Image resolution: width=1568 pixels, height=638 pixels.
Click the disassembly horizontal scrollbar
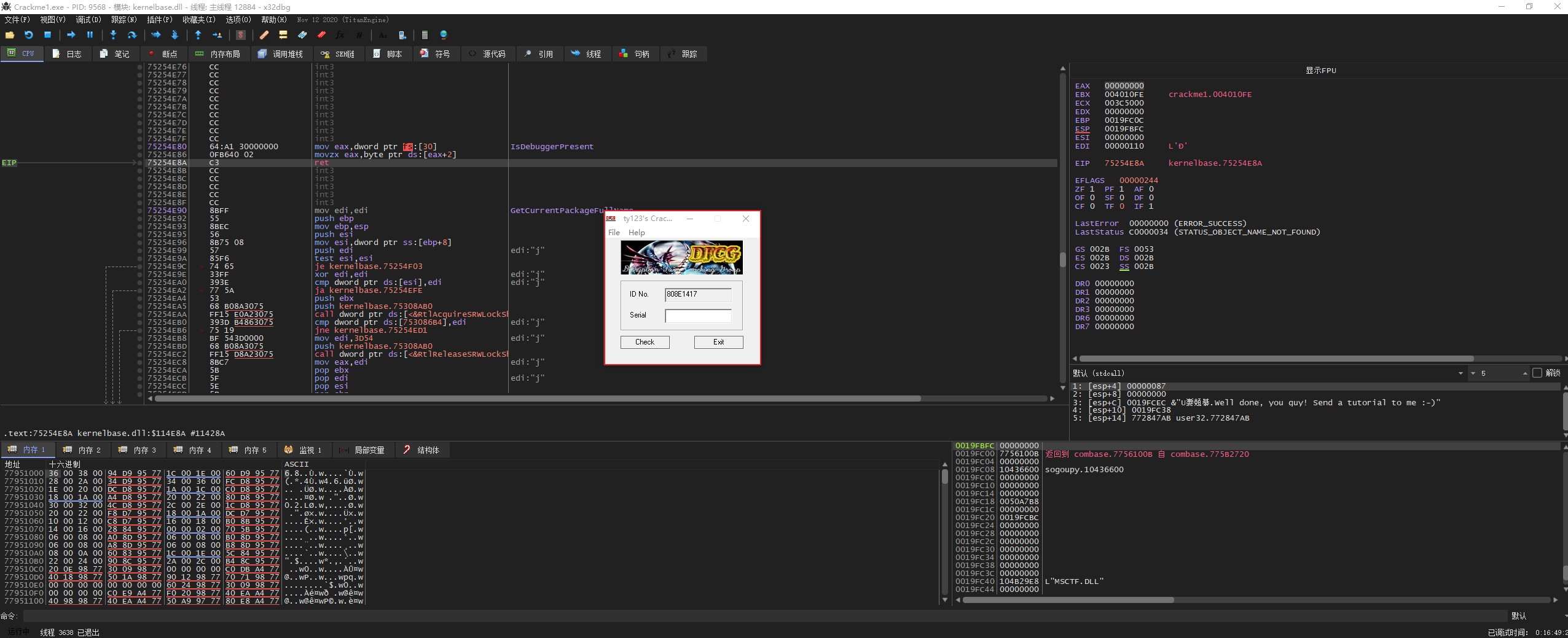point(538,399)
